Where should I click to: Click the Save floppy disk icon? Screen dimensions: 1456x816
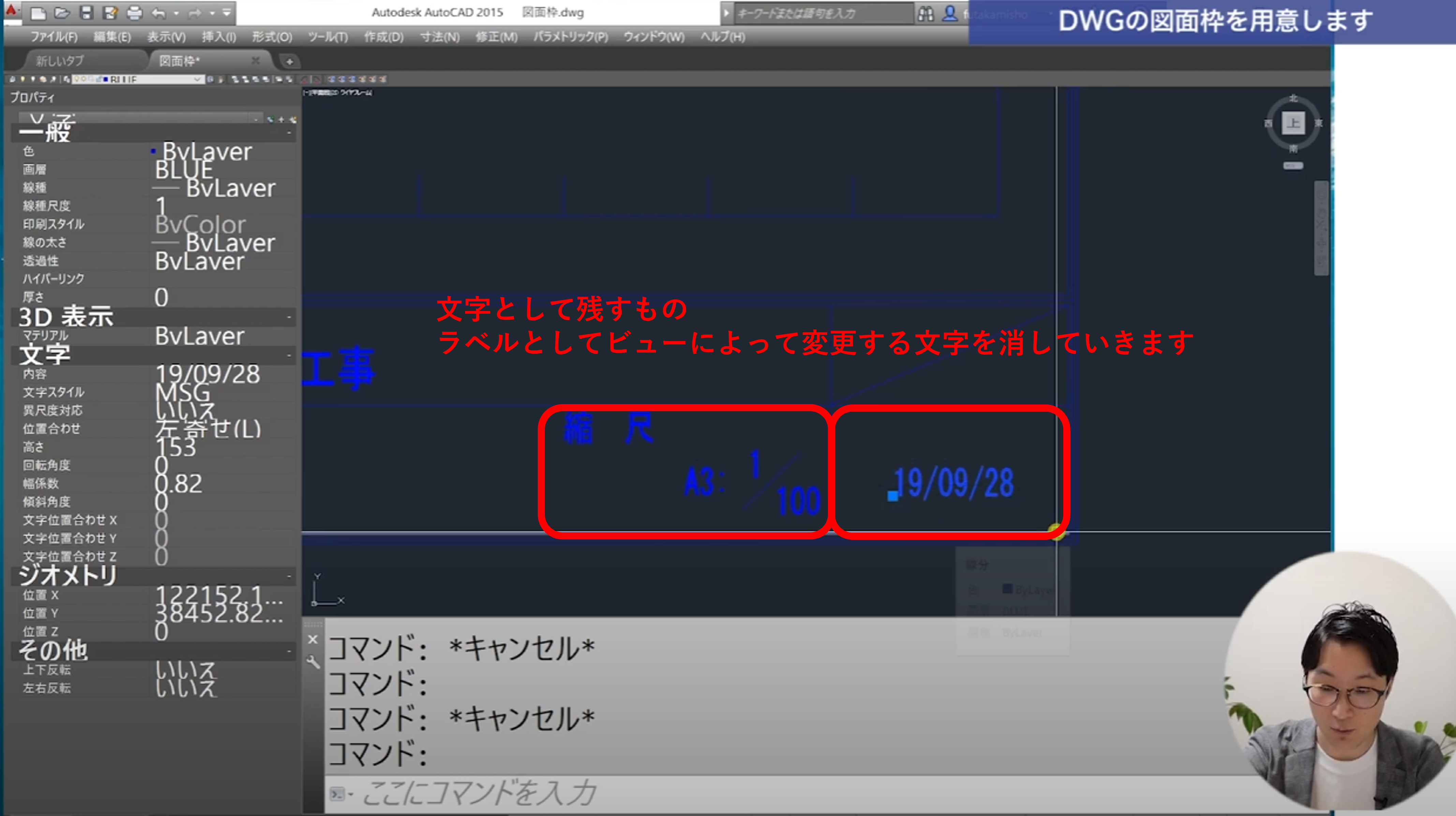[x=87, y=12]
